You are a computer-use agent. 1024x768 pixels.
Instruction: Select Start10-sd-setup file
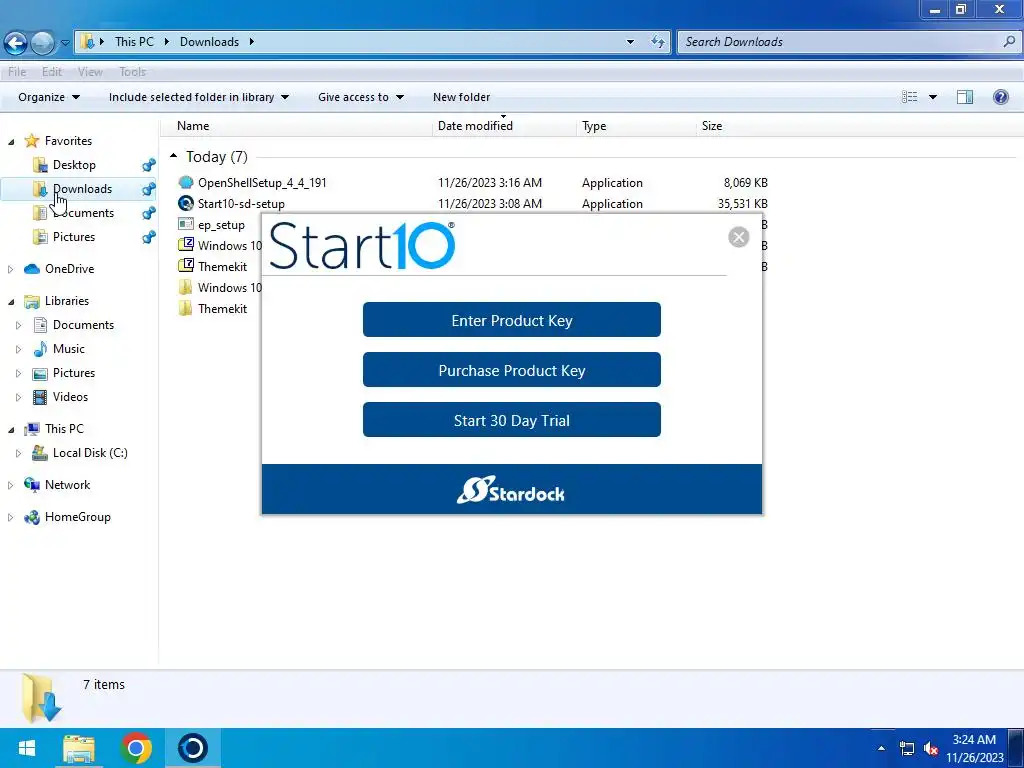[x=241, y=204]
